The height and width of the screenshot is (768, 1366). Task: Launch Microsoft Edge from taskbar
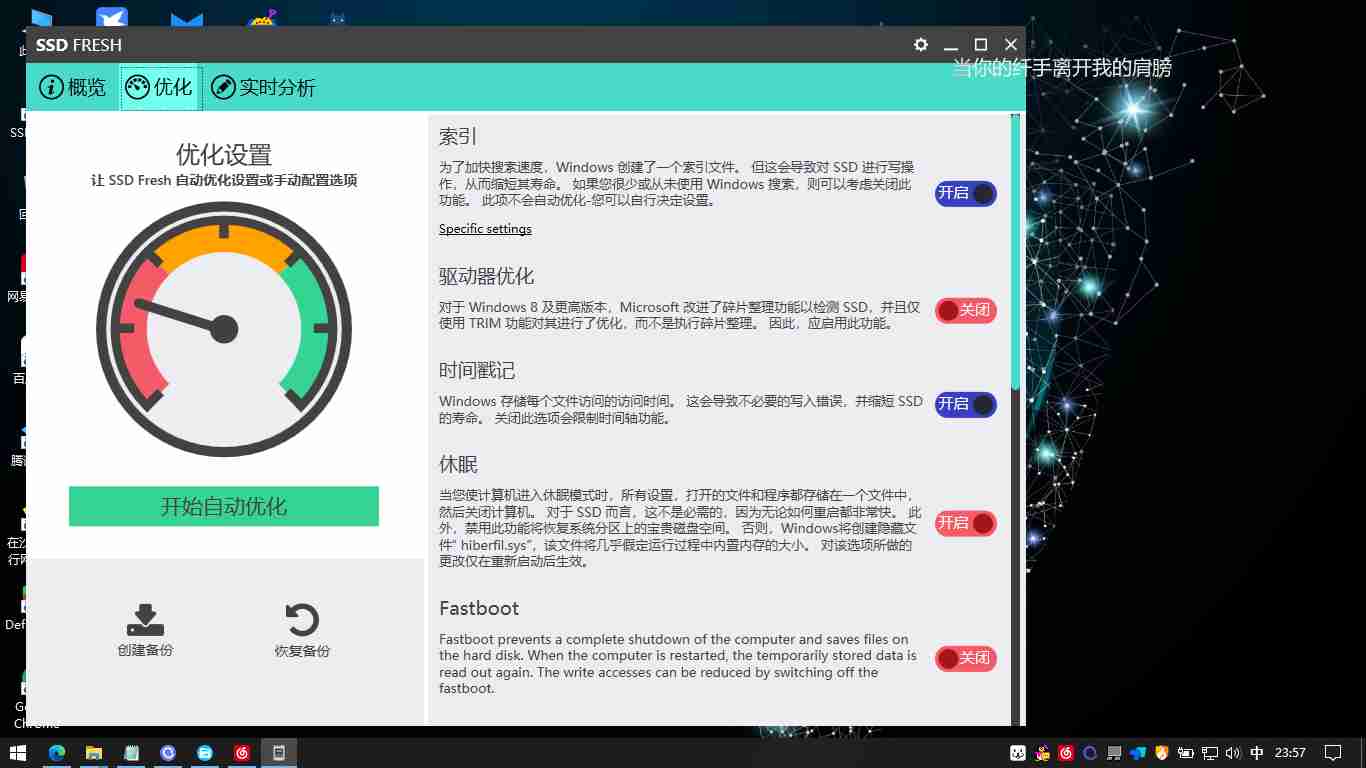(56, 752)
